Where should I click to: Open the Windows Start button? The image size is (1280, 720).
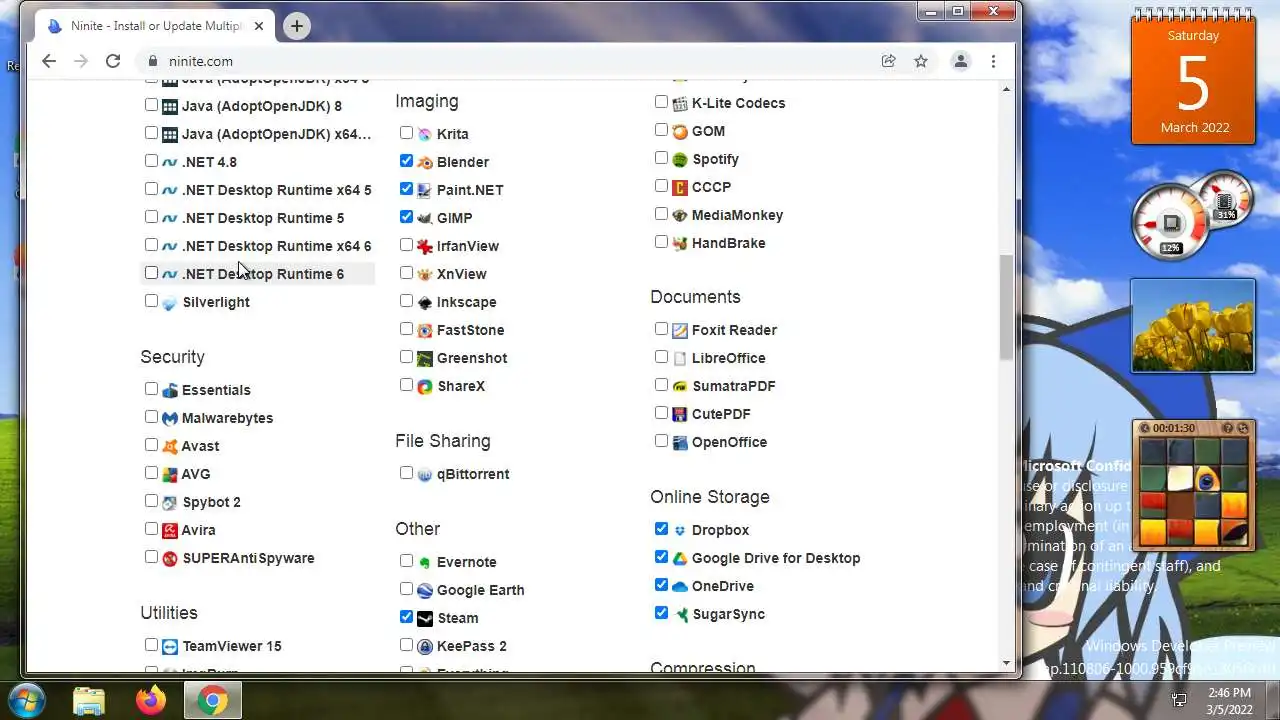pos(27,700)
